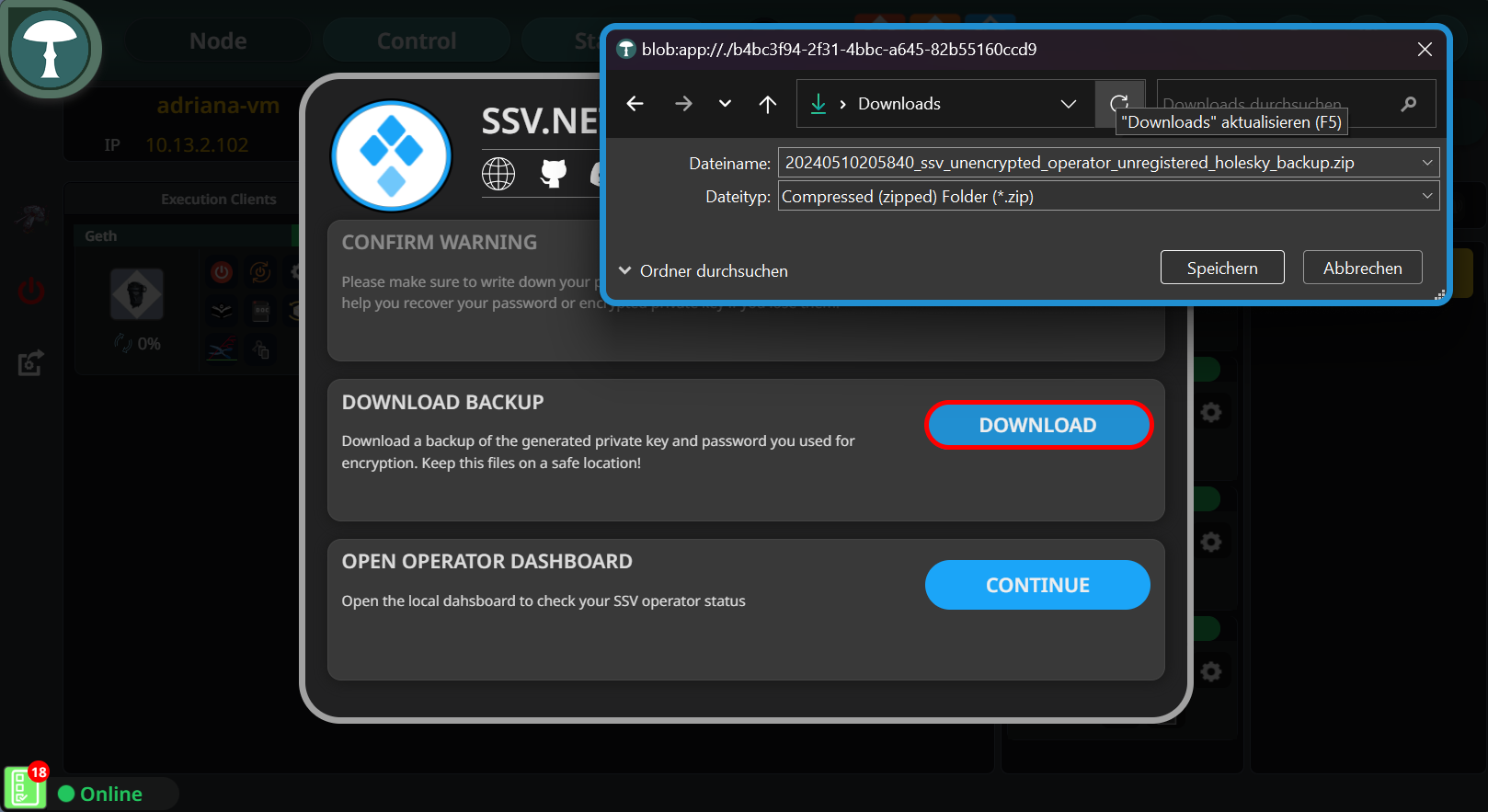This screenshot has height=812, width=1488.
Task: Click the Execution Clients header
Action: (x=219, y=200)
